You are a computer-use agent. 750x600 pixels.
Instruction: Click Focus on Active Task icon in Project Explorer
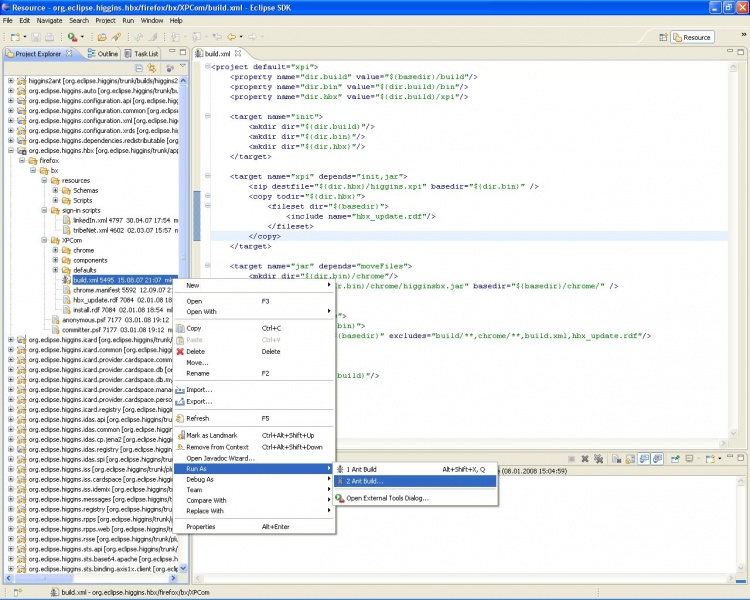pyautogui.click(x=169, y=68)
